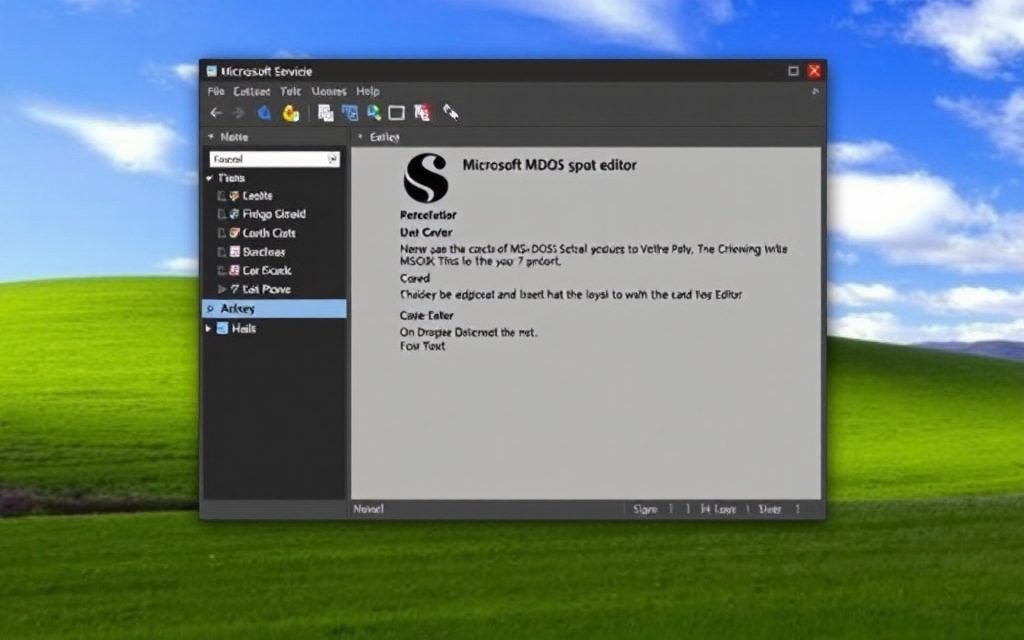Image resolution: width=1024 pixels, height=640 pixels.
Task: Click the Cored heading
Action: tap(415, 278)
